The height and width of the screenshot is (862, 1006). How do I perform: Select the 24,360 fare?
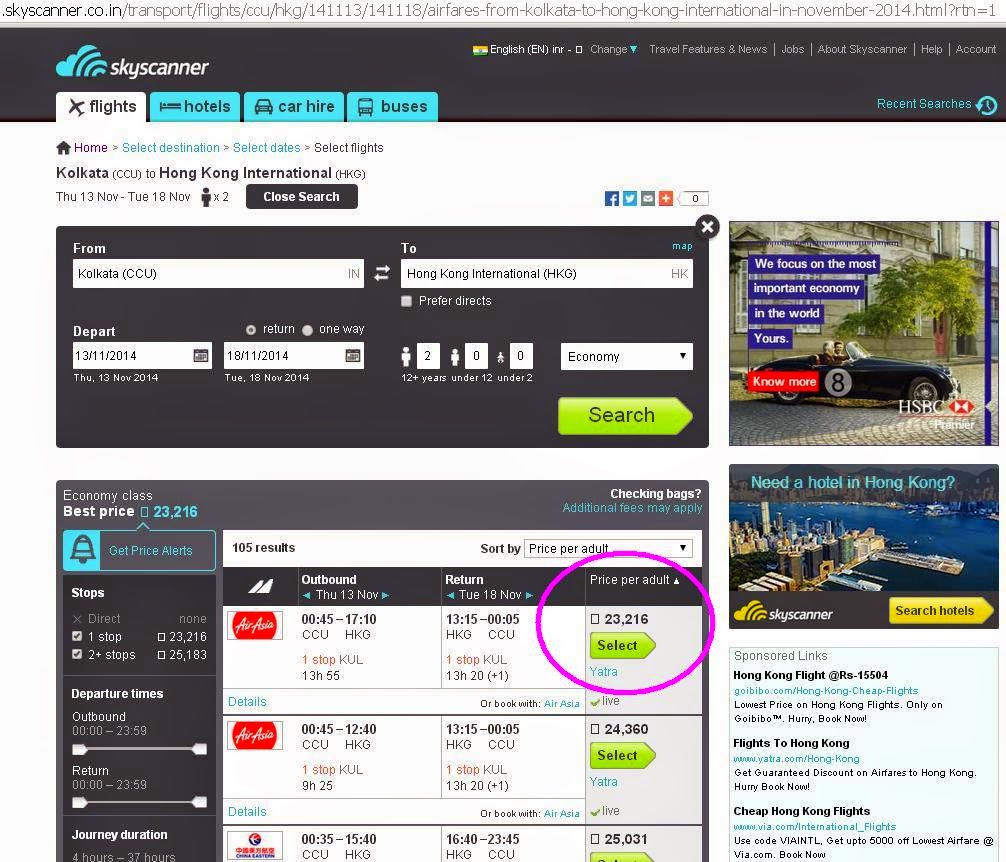click(x=622, y=756)
